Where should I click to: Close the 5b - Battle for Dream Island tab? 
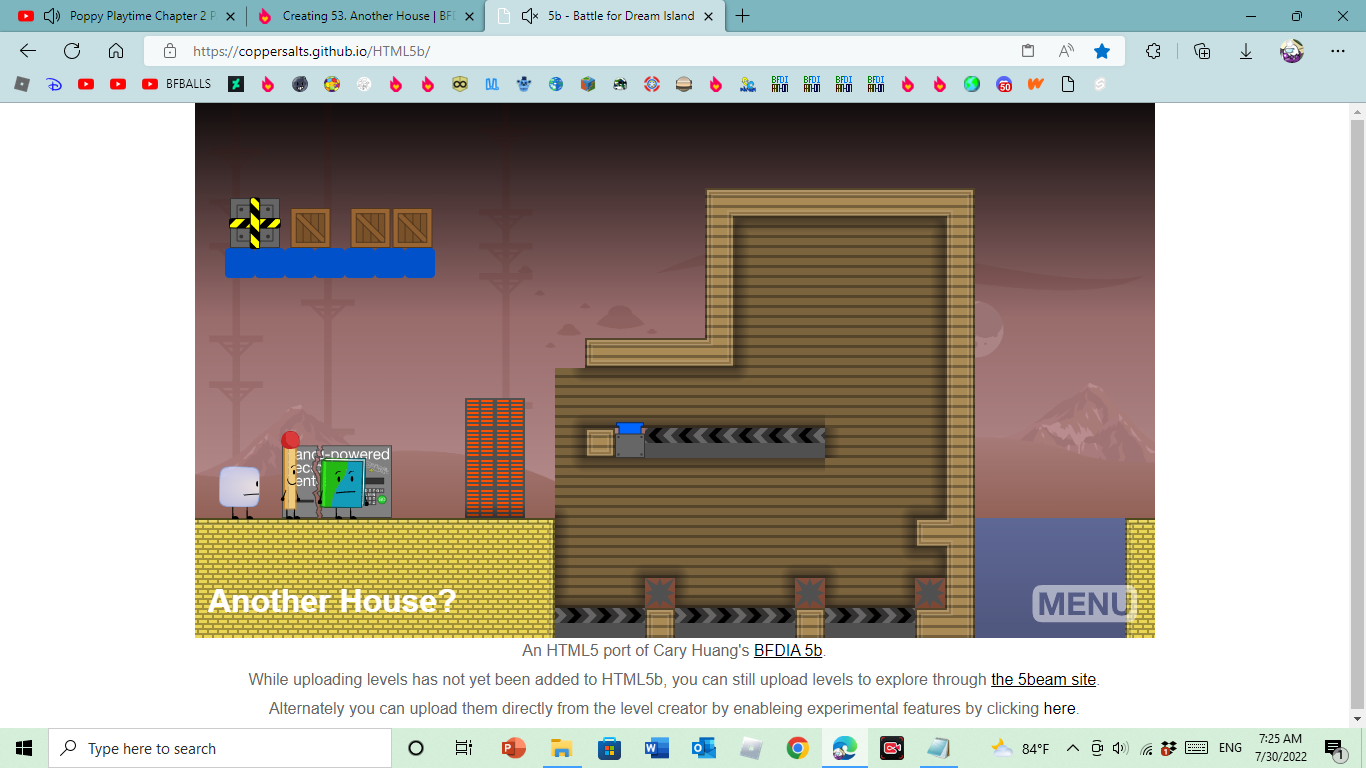click(x=709, y=16)
